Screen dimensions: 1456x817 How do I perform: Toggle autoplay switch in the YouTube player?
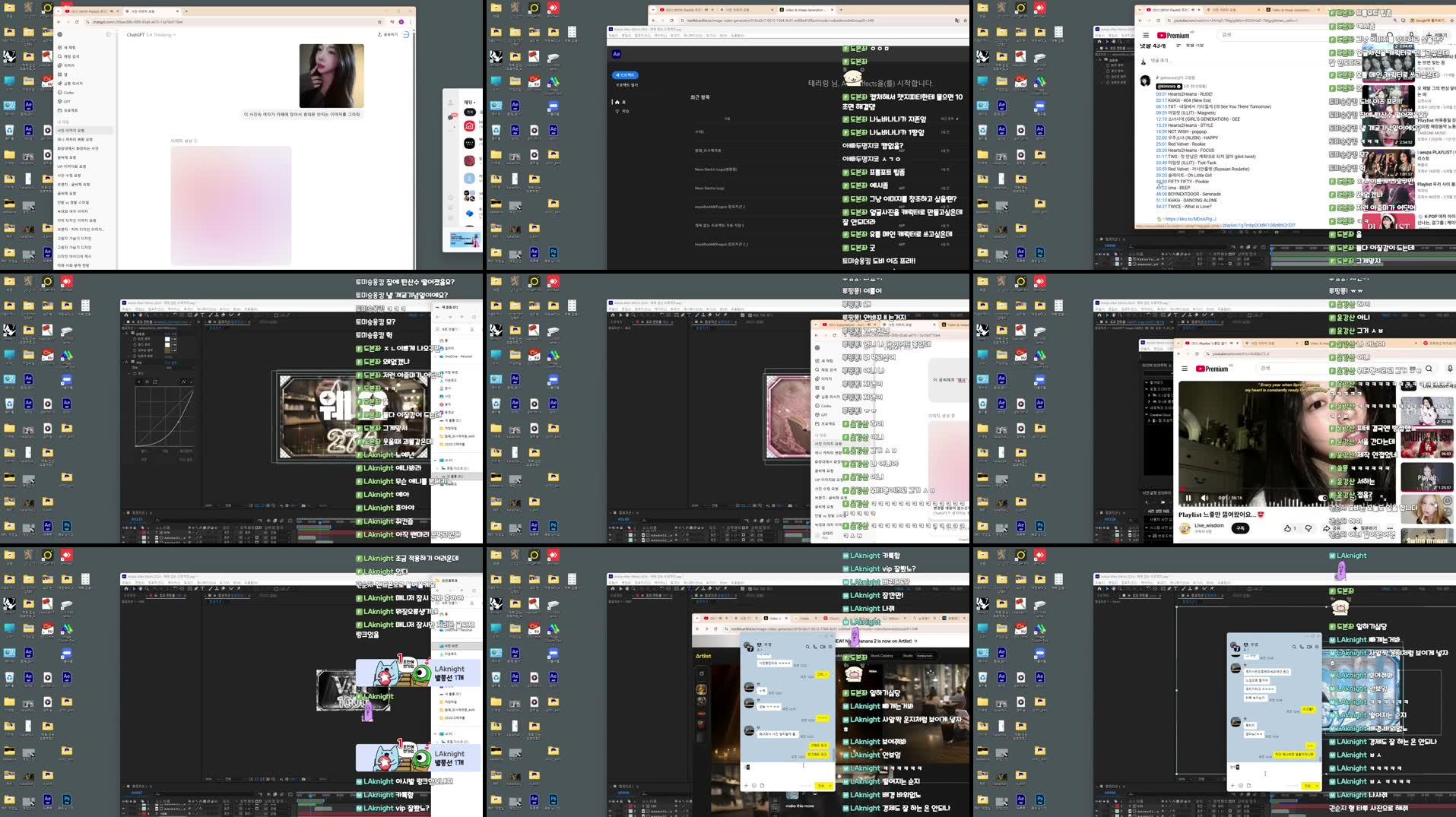point(1322,498)
